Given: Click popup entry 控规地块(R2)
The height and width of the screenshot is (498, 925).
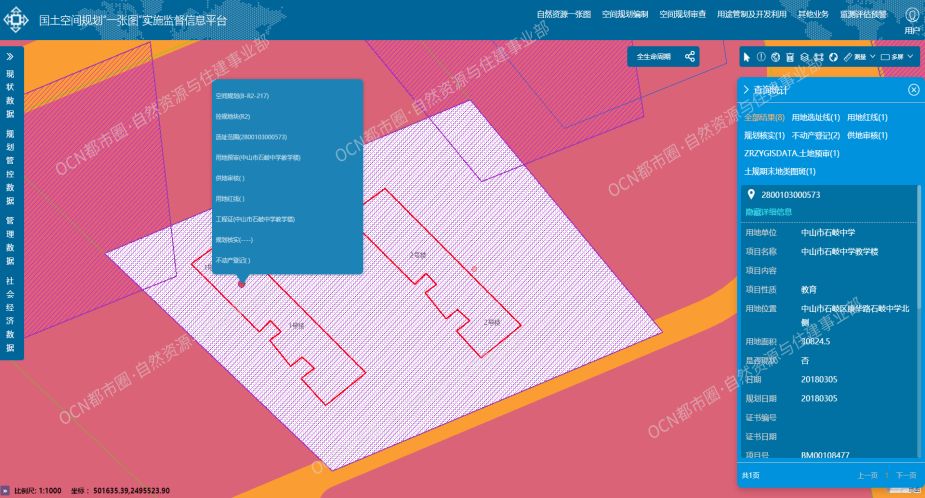Looking at the screenshot, I should 233,116.
